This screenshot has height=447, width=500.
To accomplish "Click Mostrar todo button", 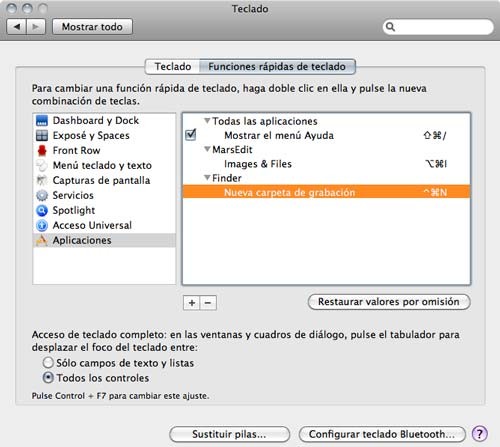I will point(92,27).
